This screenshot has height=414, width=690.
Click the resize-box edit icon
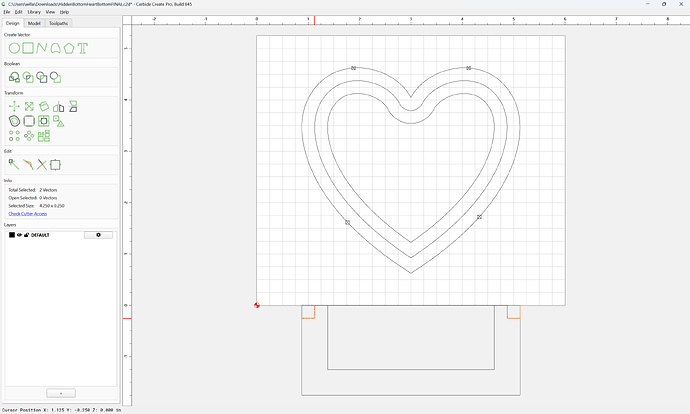coord(55,165)
